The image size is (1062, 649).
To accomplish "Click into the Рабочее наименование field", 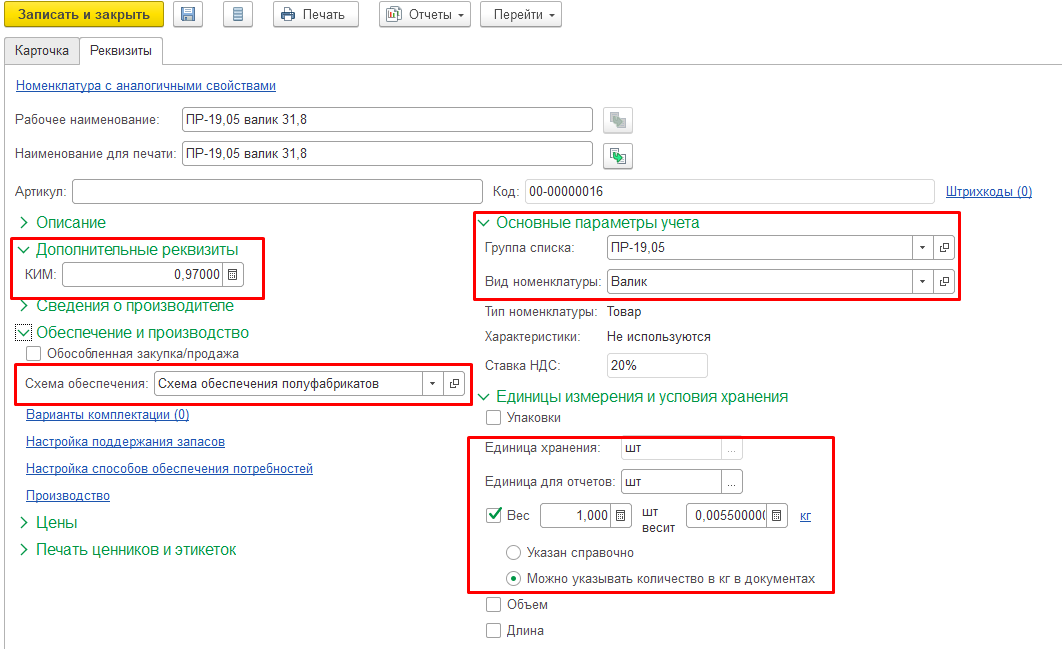I will [x=387, y=119].
